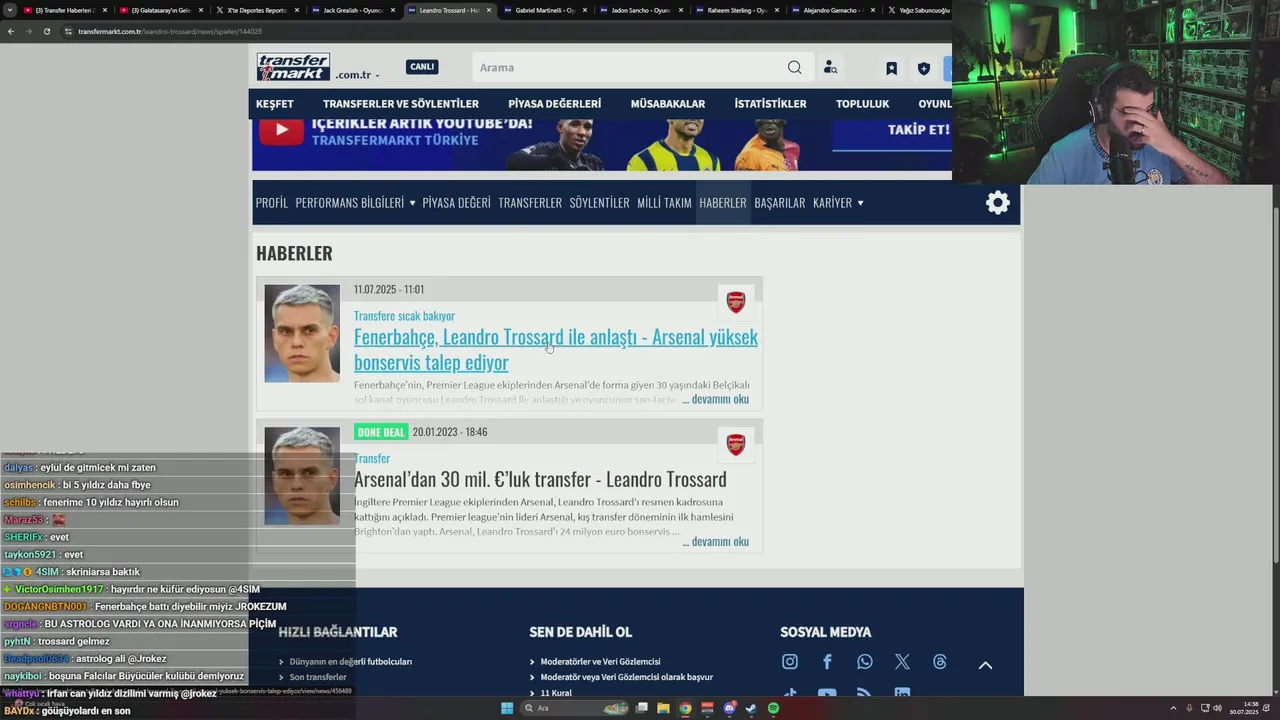Click the Transfermarkt logo
The image size is (1280, 720).
293,67
